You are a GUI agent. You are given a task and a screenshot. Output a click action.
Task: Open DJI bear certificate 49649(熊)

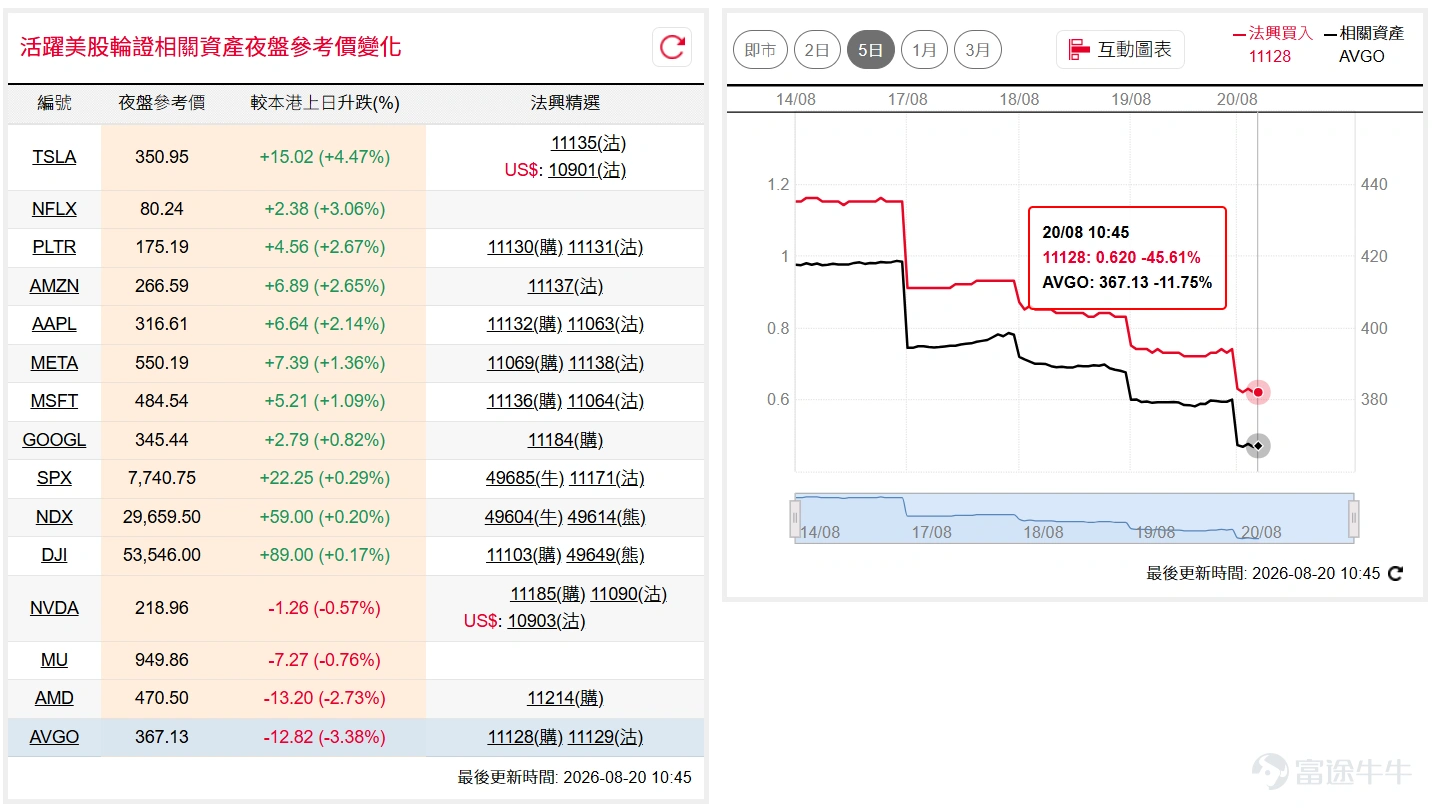(606, 555)
